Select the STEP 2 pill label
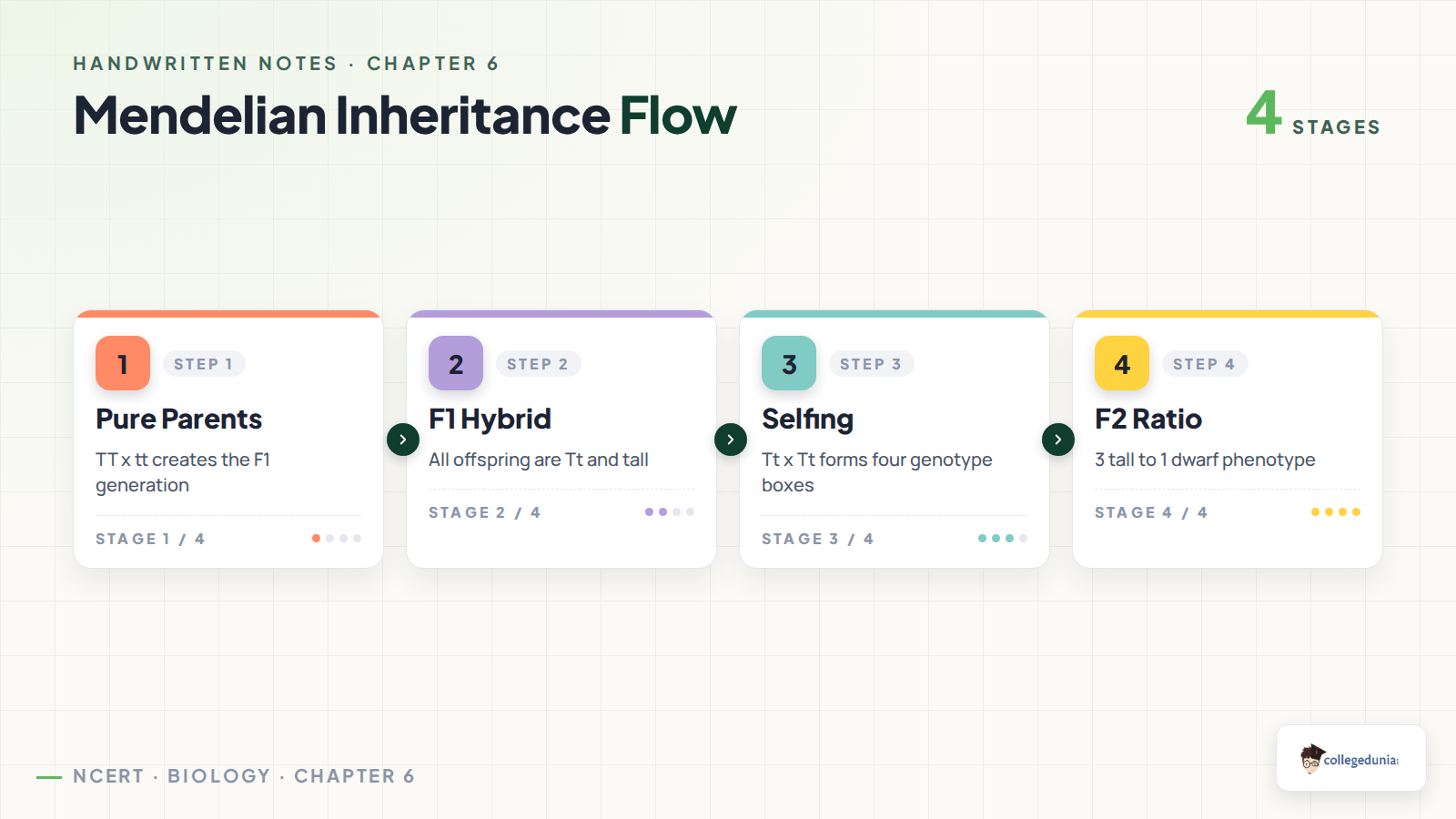 tap(538, 364)
